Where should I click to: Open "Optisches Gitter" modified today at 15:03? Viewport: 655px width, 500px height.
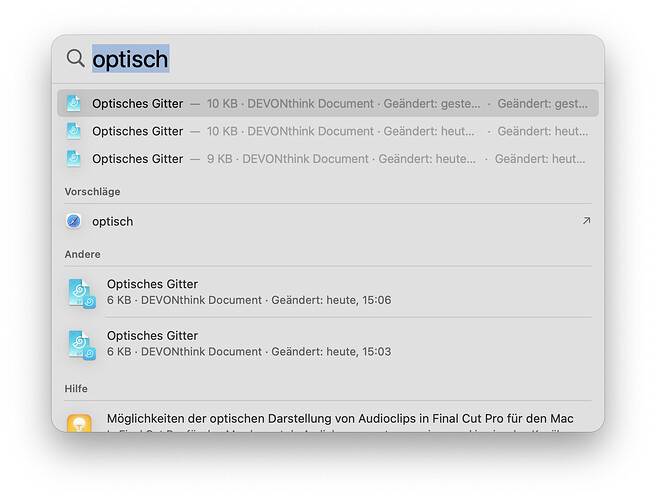152,336
